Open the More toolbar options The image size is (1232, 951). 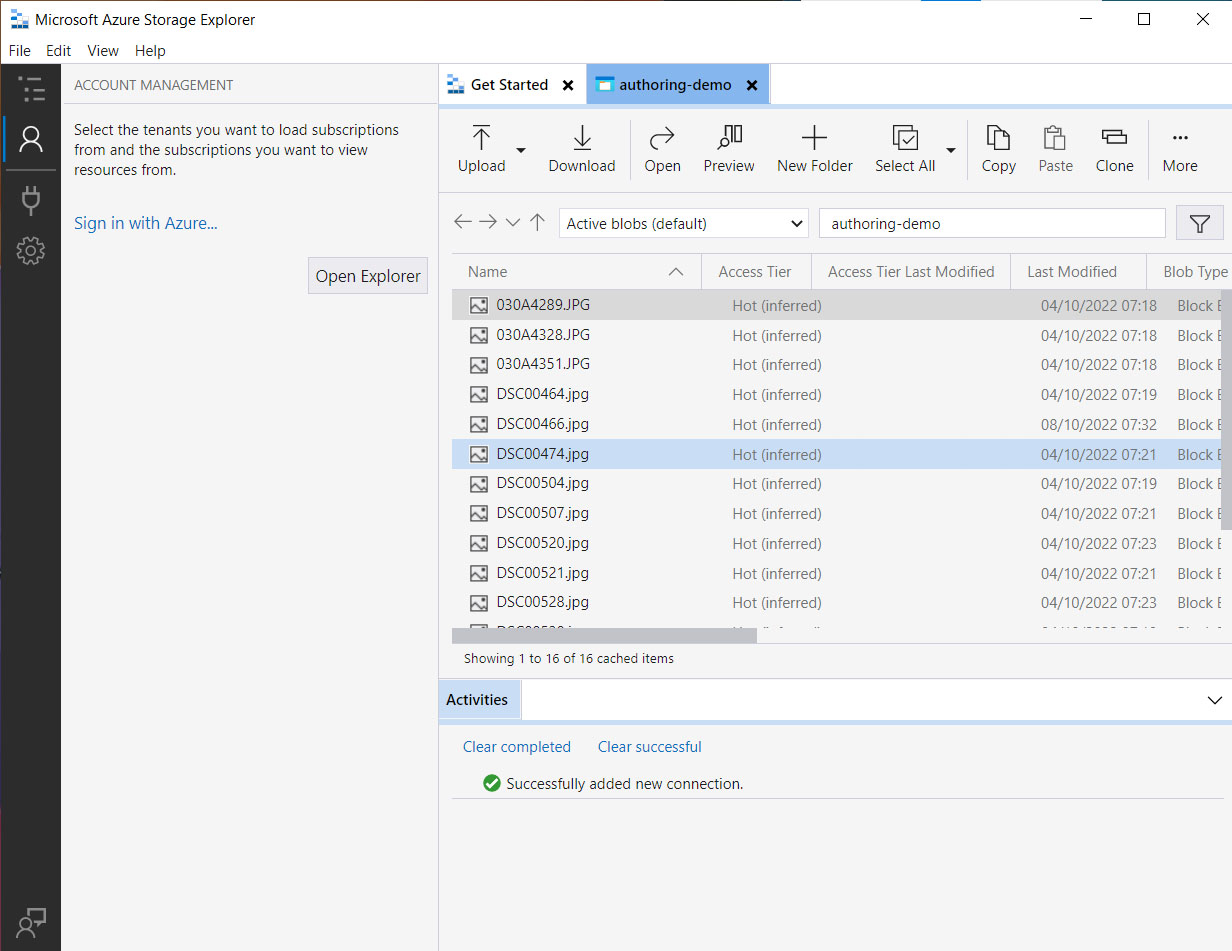pyautogui.click(x=1180, y=150)
